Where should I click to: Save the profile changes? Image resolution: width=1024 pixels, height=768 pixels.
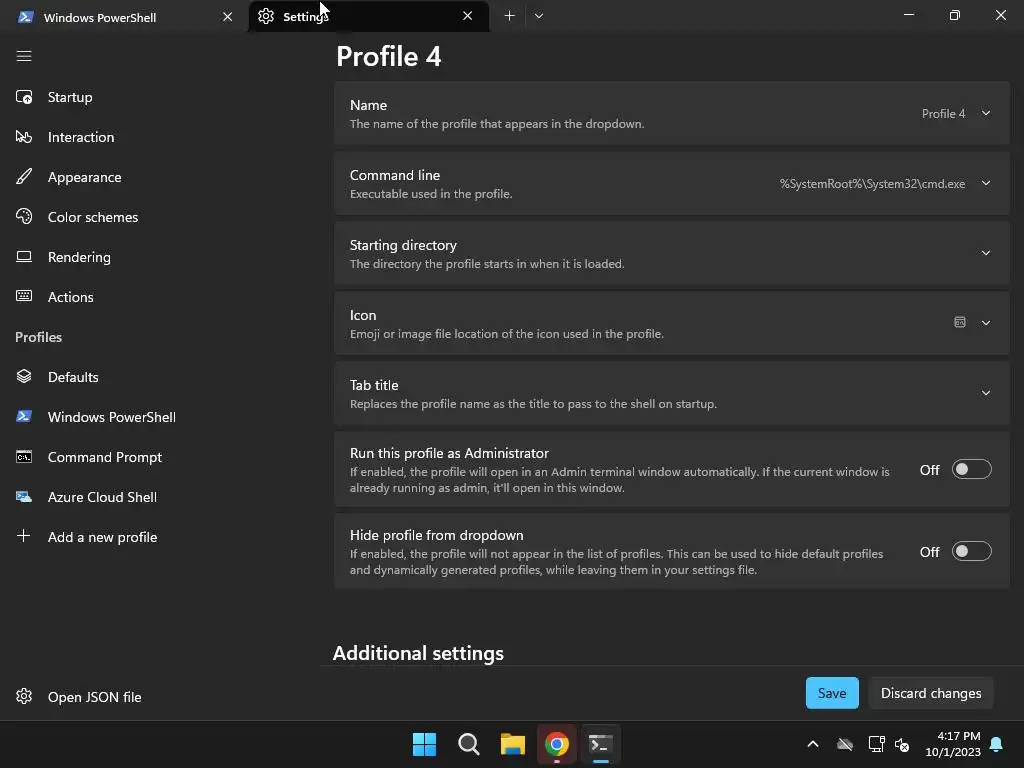(x=832, y=693)
